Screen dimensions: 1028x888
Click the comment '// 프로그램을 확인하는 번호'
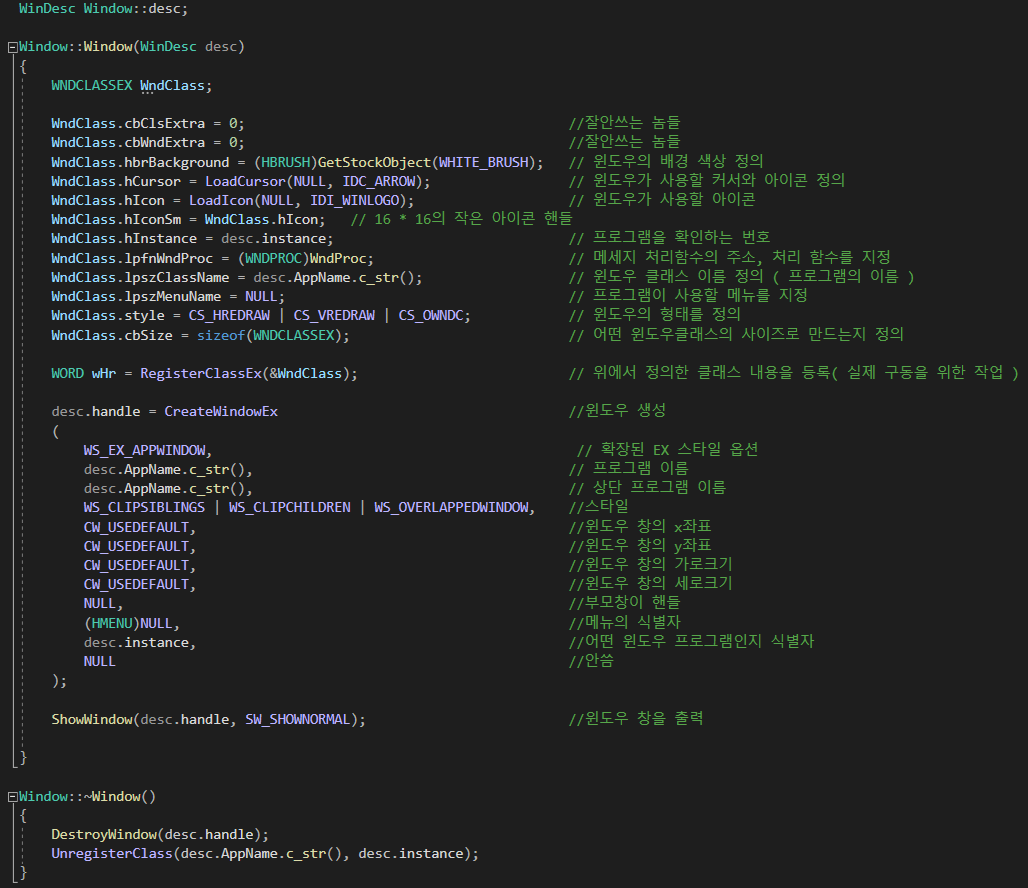pos(669,238)
